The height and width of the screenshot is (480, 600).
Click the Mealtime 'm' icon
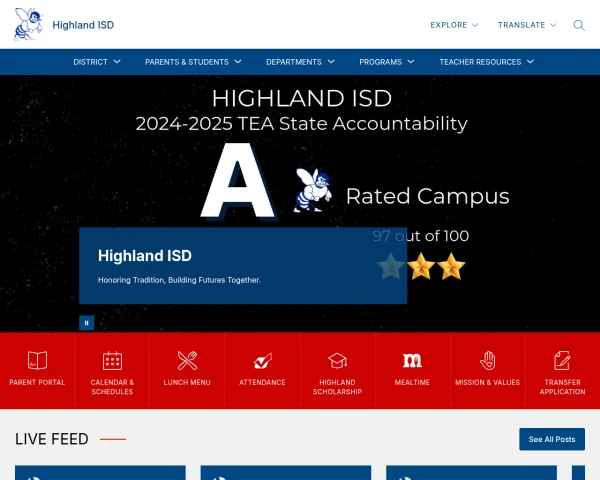(412, 361)
